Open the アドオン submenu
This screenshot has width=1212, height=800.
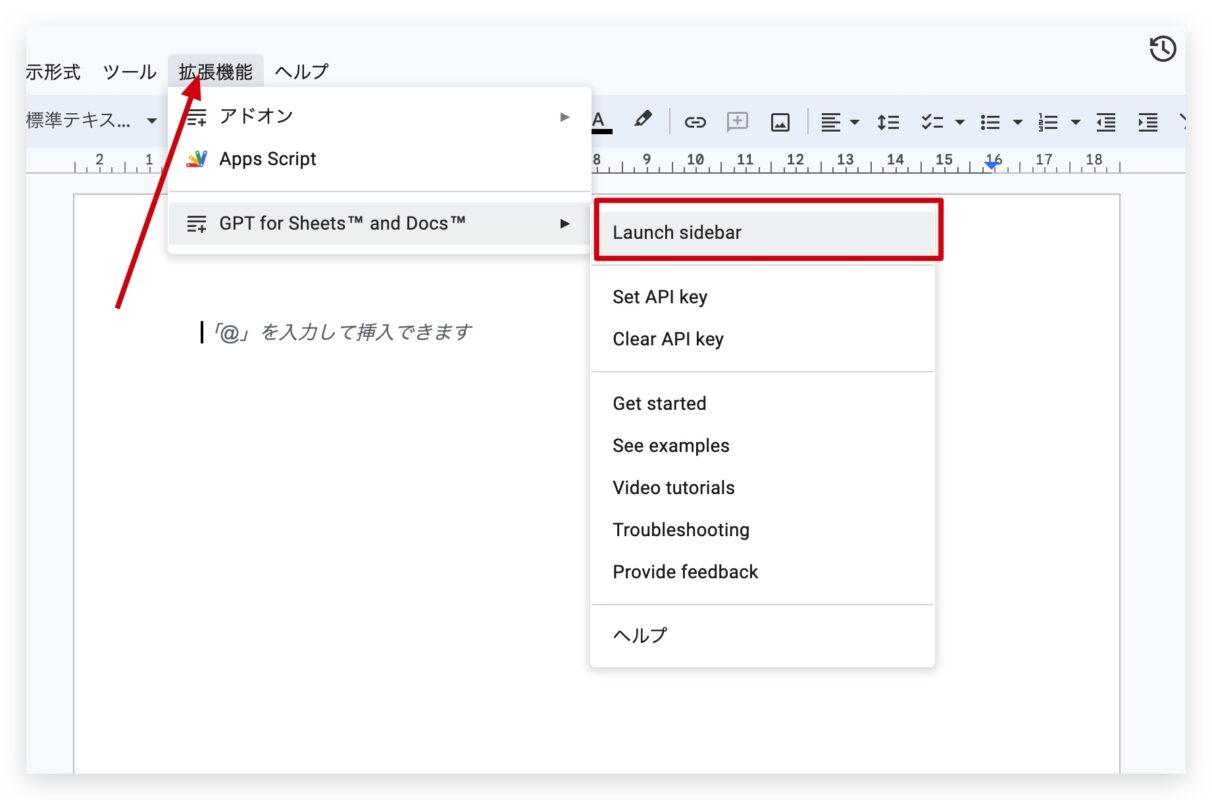[x=380, y=116]
